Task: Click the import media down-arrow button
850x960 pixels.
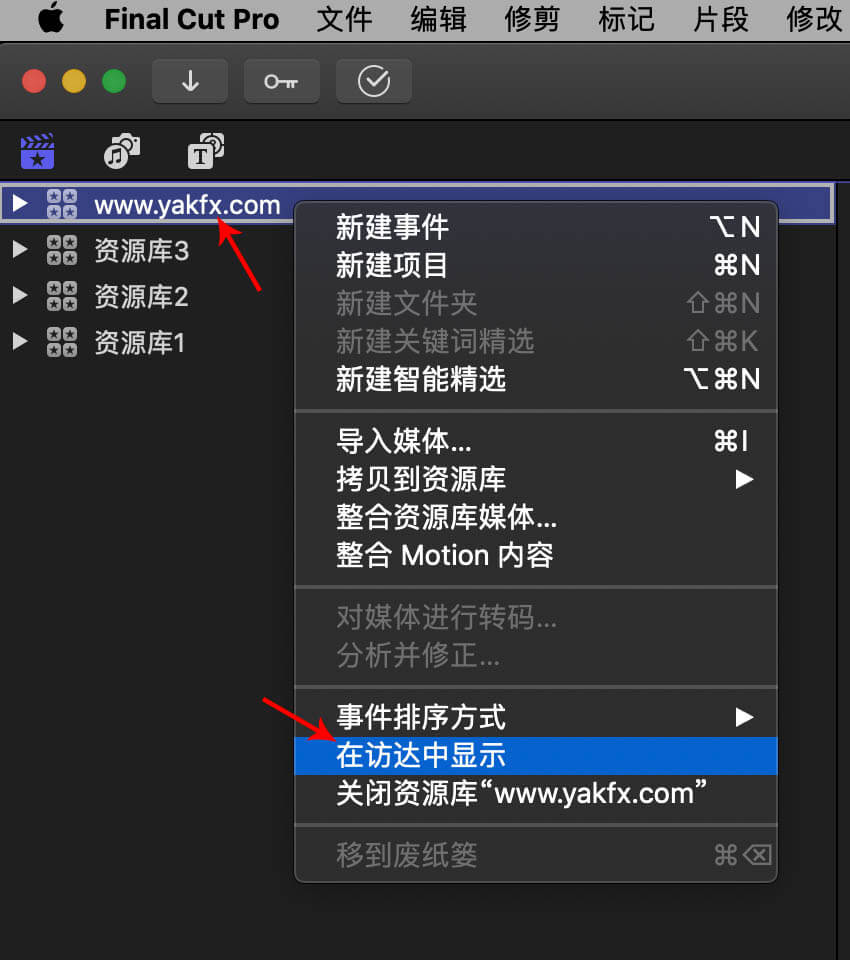Action: [x=190, y=81]
